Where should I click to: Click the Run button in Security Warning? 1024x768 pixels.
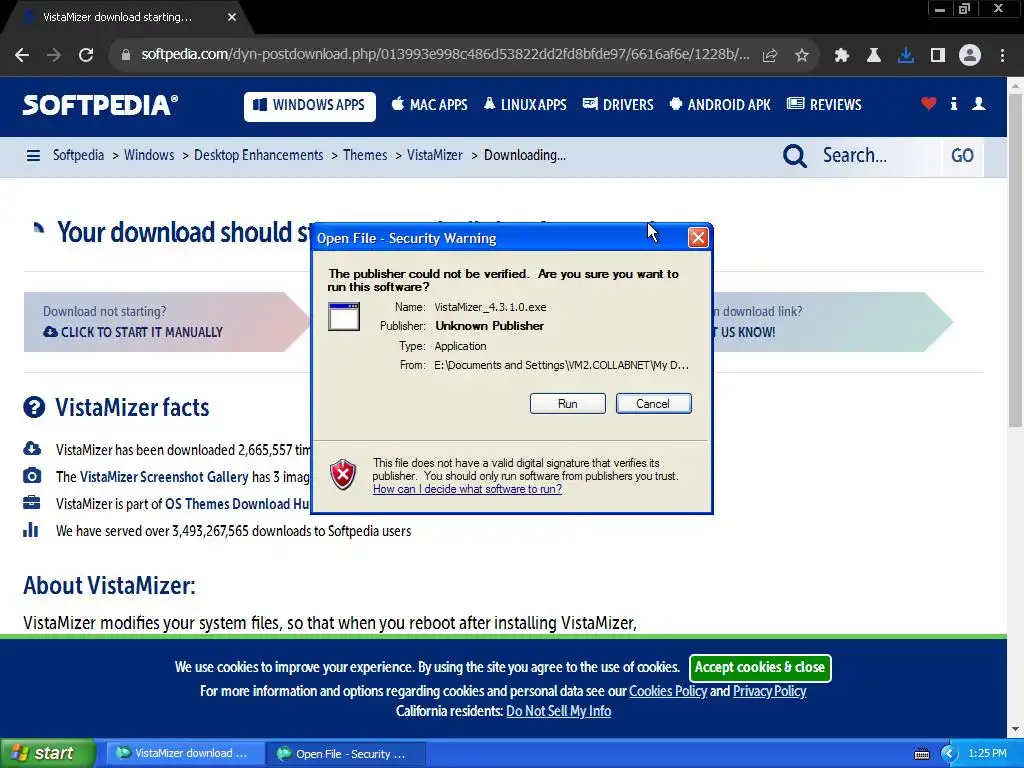coord(568,404)
